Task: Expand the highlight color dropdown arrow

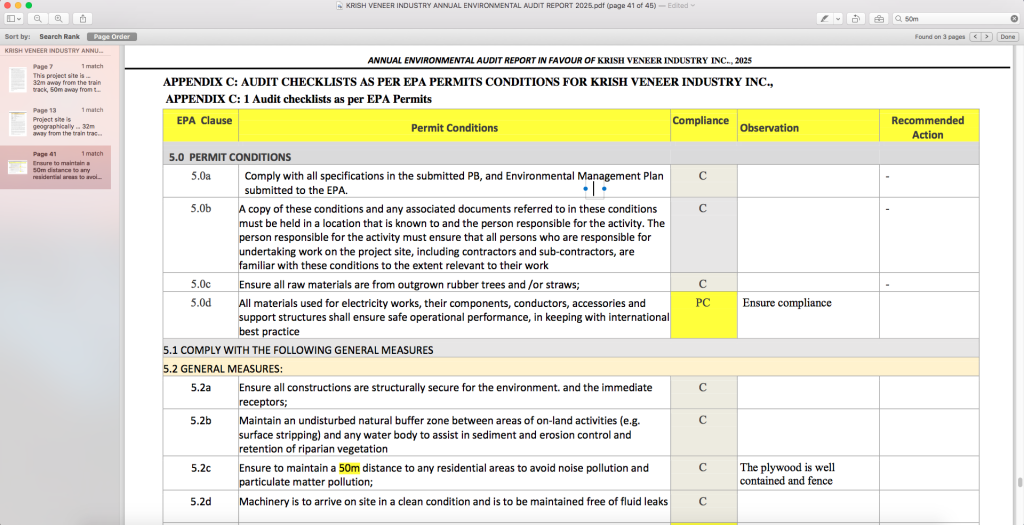Action: 838,19
